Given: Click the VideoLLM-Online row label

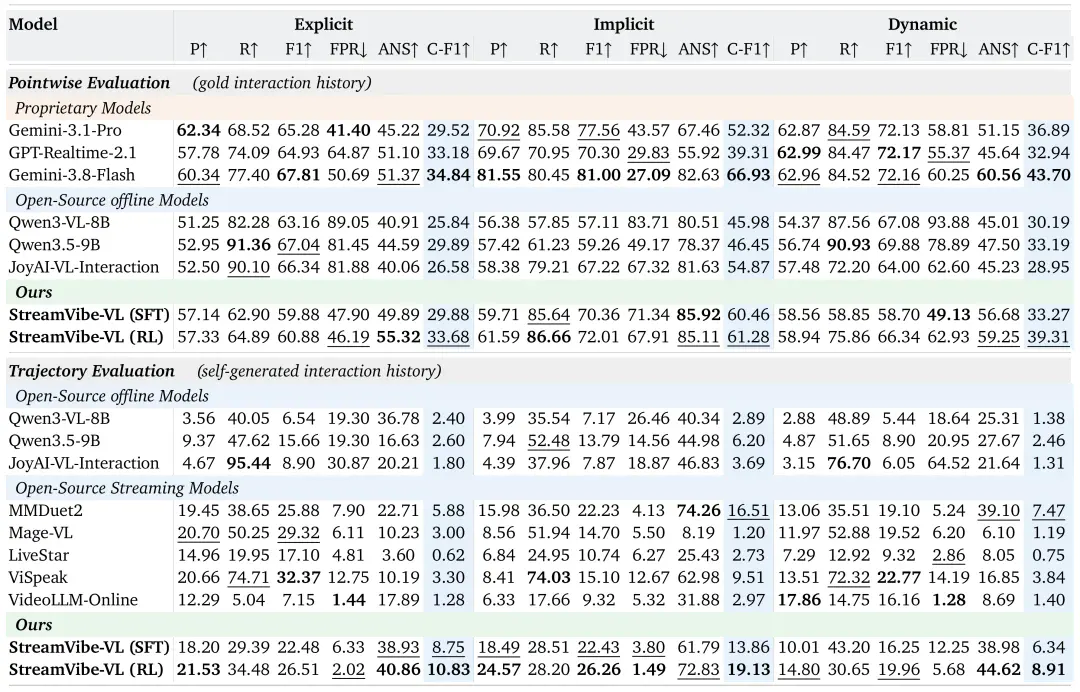Looking at the screenshot, I should click(73, 600).
